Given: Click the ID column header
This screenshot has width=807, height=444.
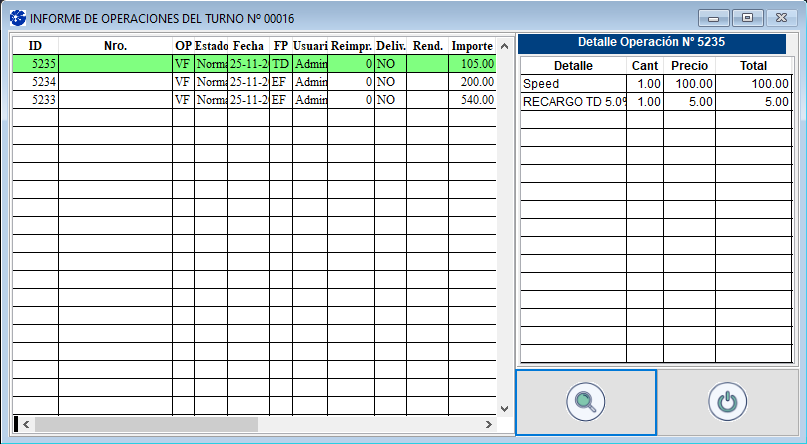Looking at the screenshot, I should tap(35, 46).
